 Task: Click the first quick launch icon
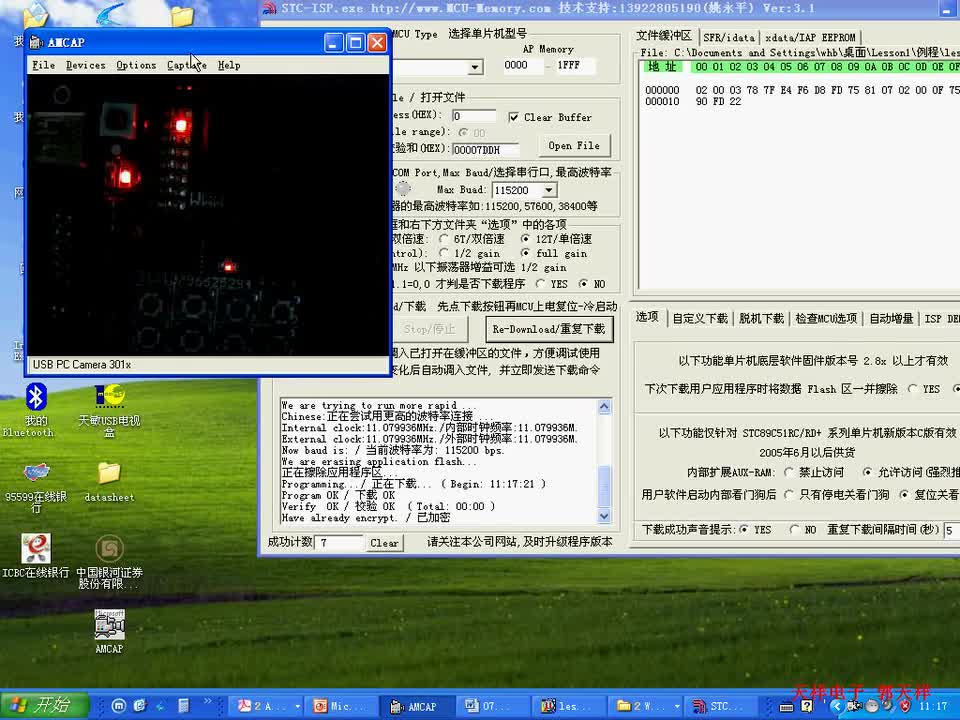click(x=119, y=706)
